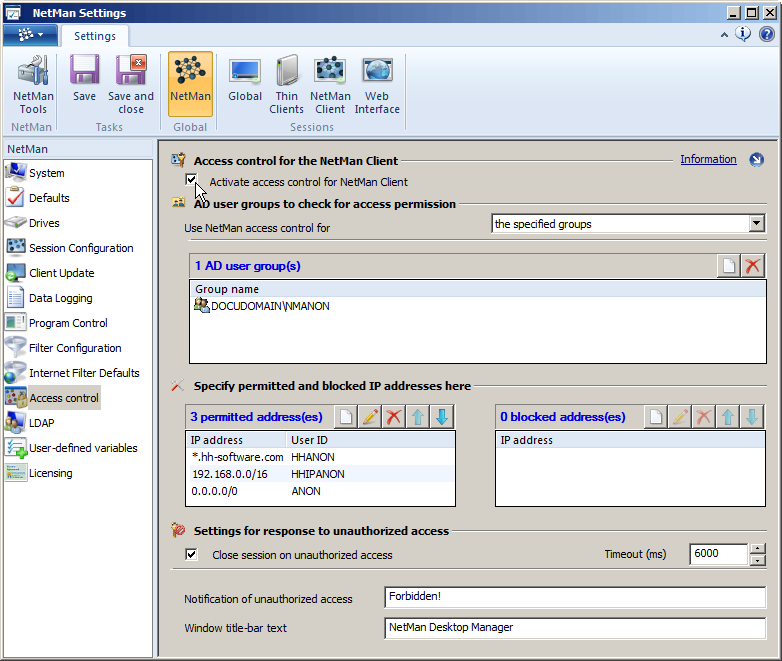782x661 pixels.
Task: Move permitted address down
Action: [x=441, y=417]
